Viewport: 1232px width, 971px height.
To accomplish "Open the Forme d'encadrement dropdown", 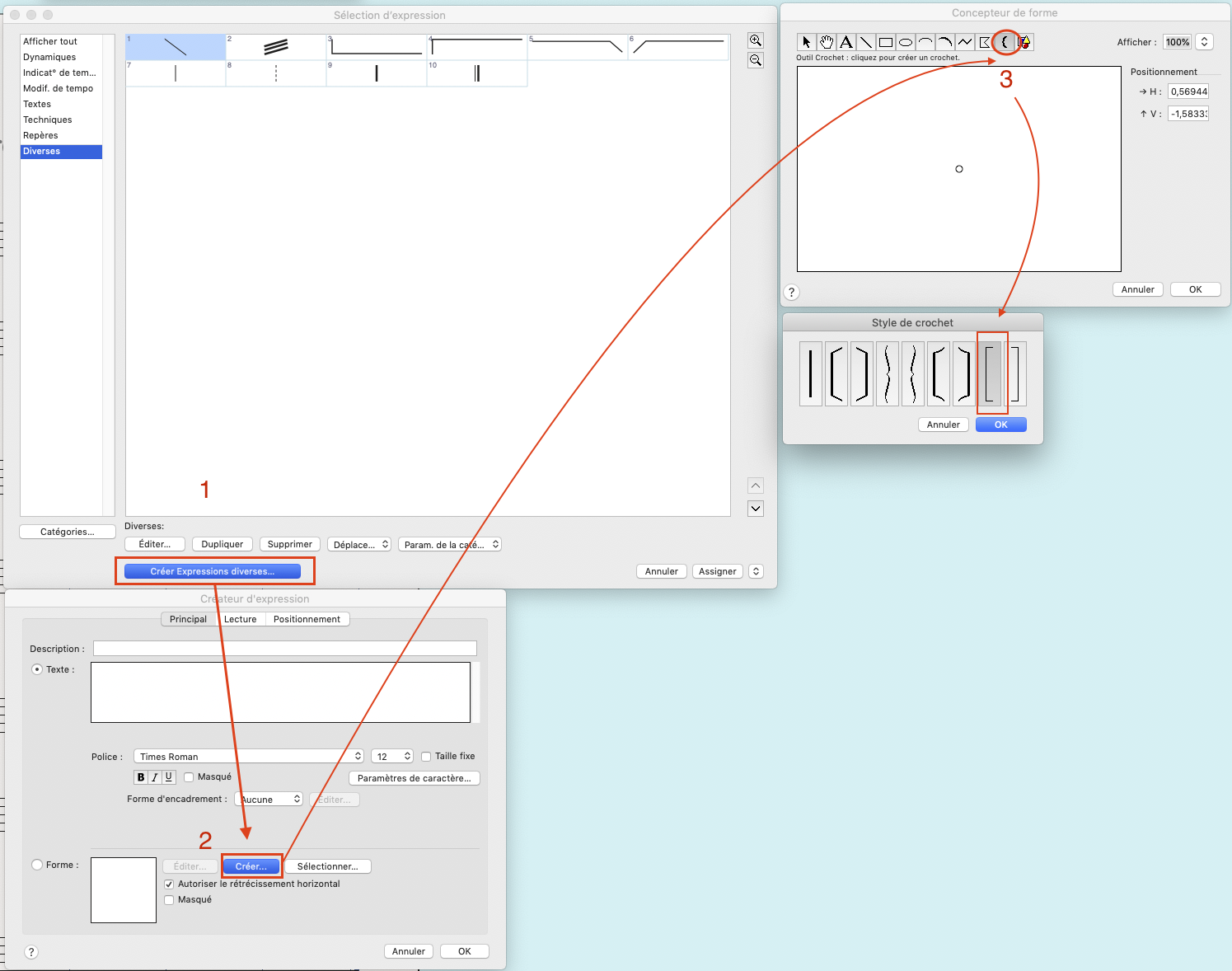I will pos(269,799).
